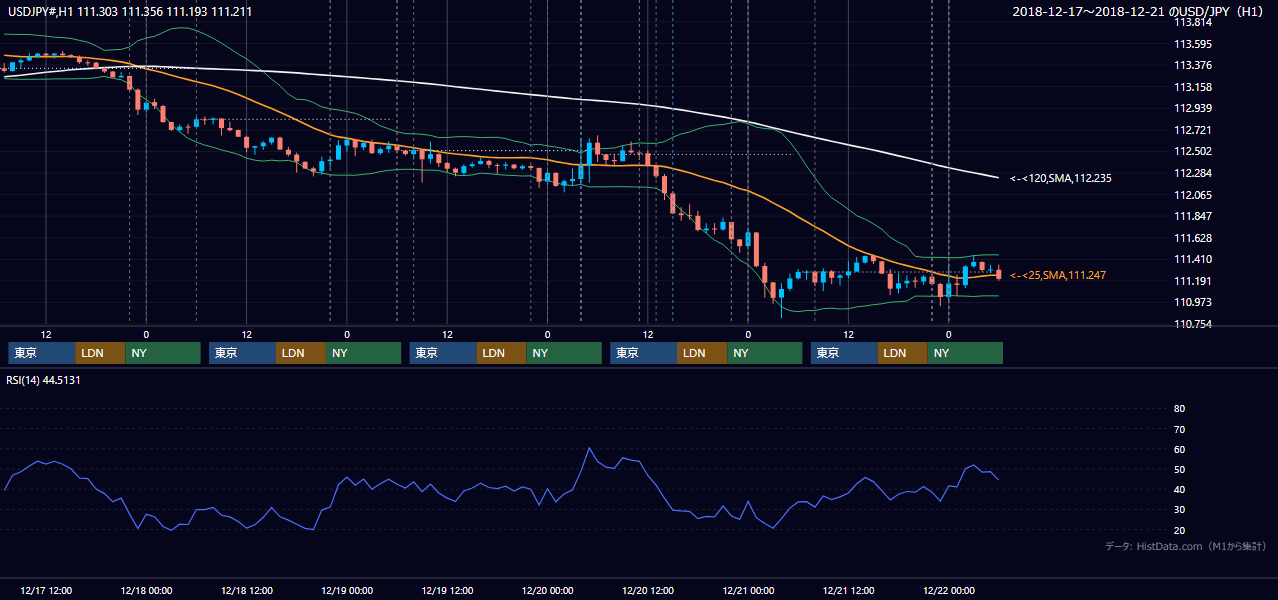This screenshot has height=600, width=1278.
Task: Click price axis value 111.628
Action: point(1193,238)
